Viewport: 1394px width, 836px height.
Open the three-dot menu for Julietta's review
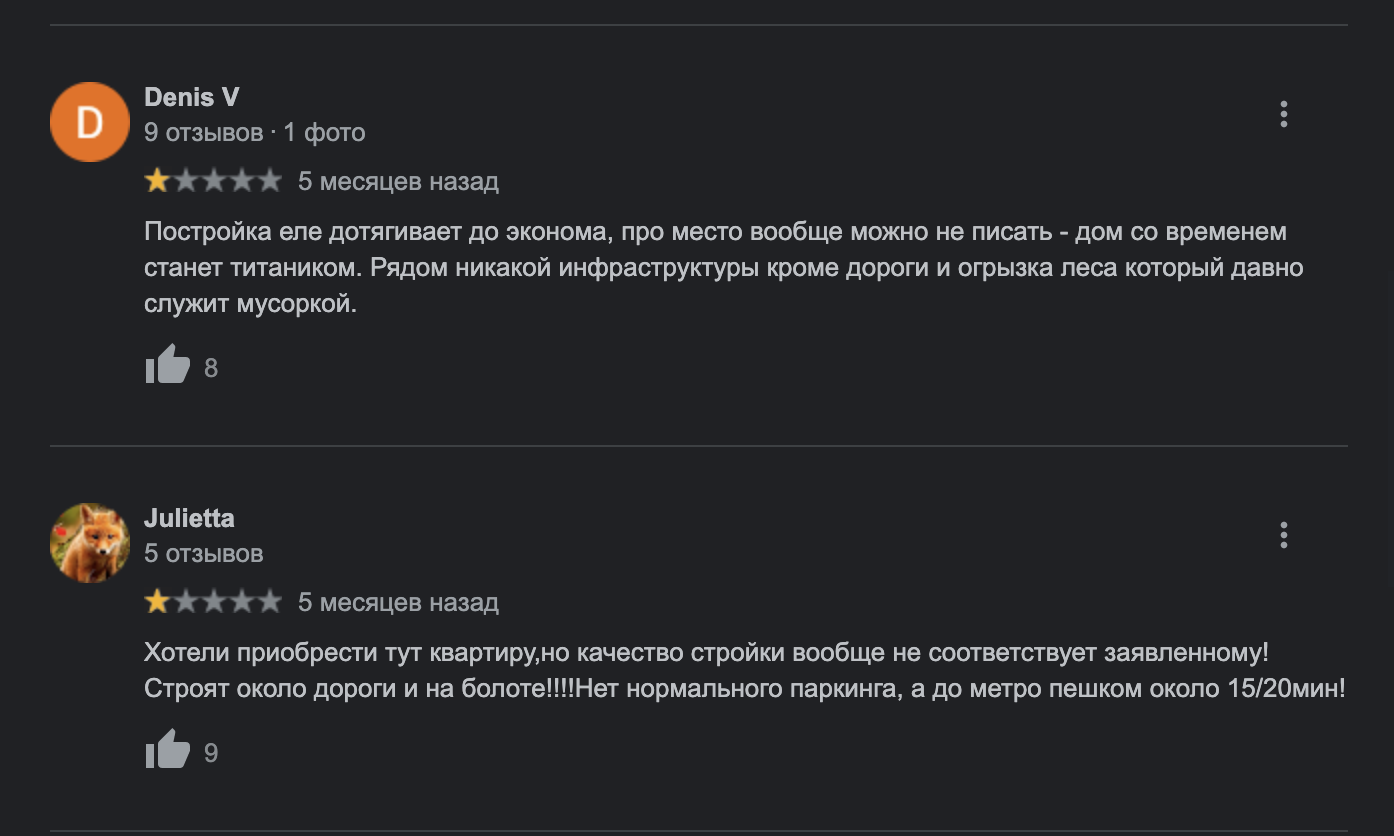[x=1283, y=535]
